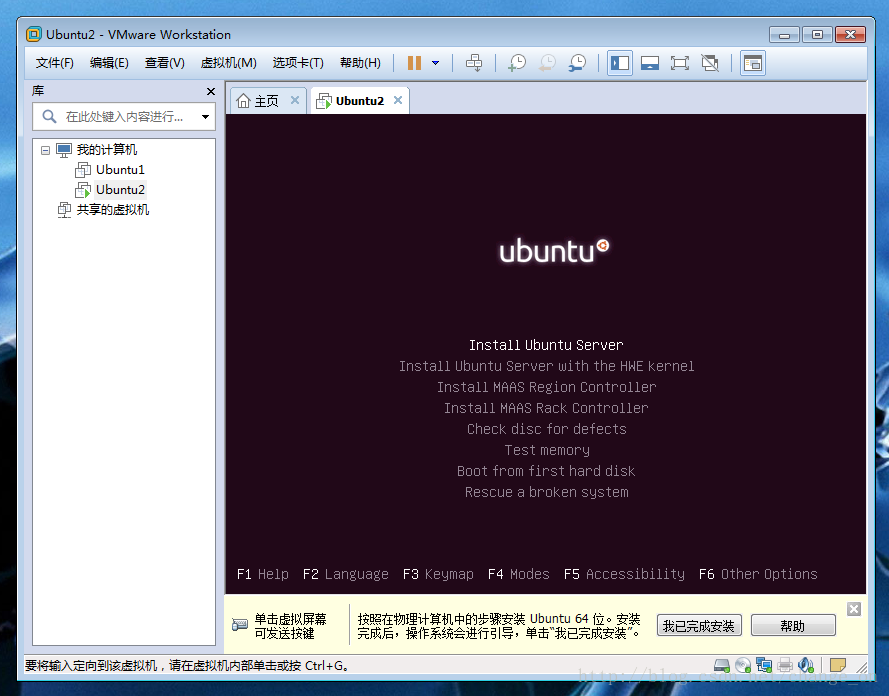This screenshot has height=696, width=889.
Task: Select Rescue a broken system option
Action: 546,492
